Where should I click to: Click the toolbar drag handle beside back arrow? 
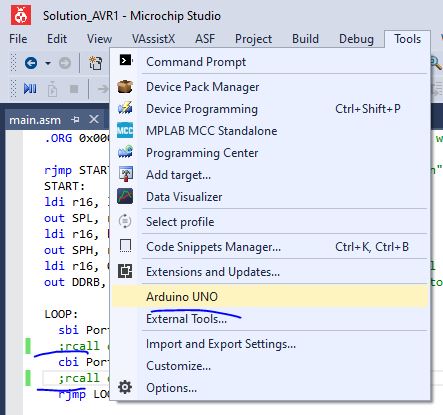coord(13,62)
